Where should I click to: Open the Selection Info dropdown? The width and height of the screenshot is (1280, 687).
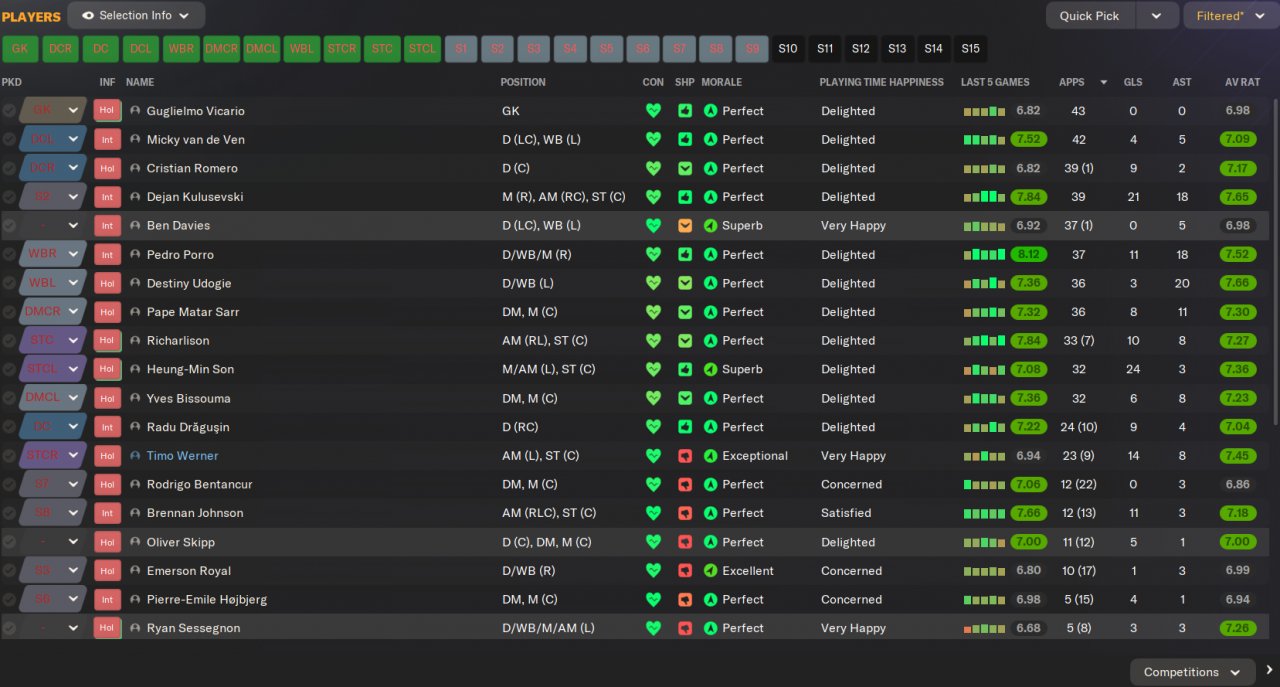136,16
